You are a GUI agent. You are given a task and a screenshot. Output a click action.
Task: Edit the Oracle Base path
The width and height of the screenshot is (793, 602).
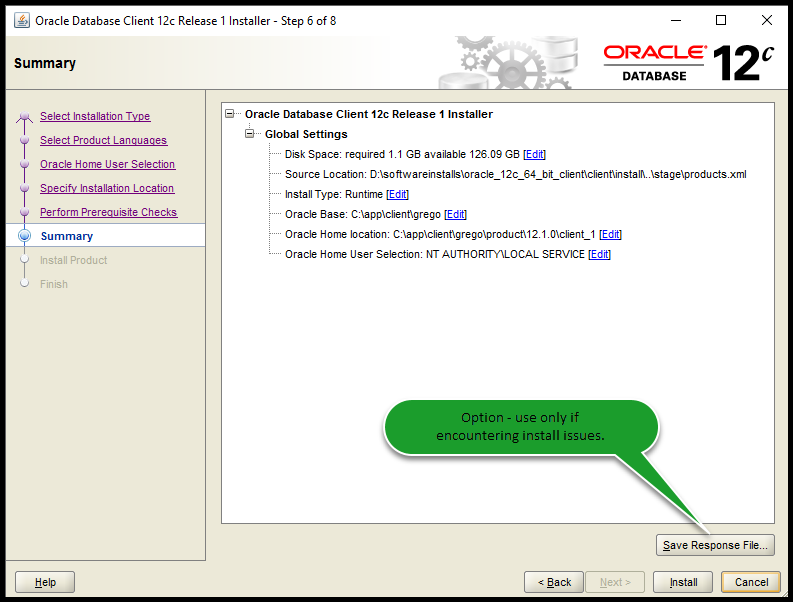coord(455,214)
